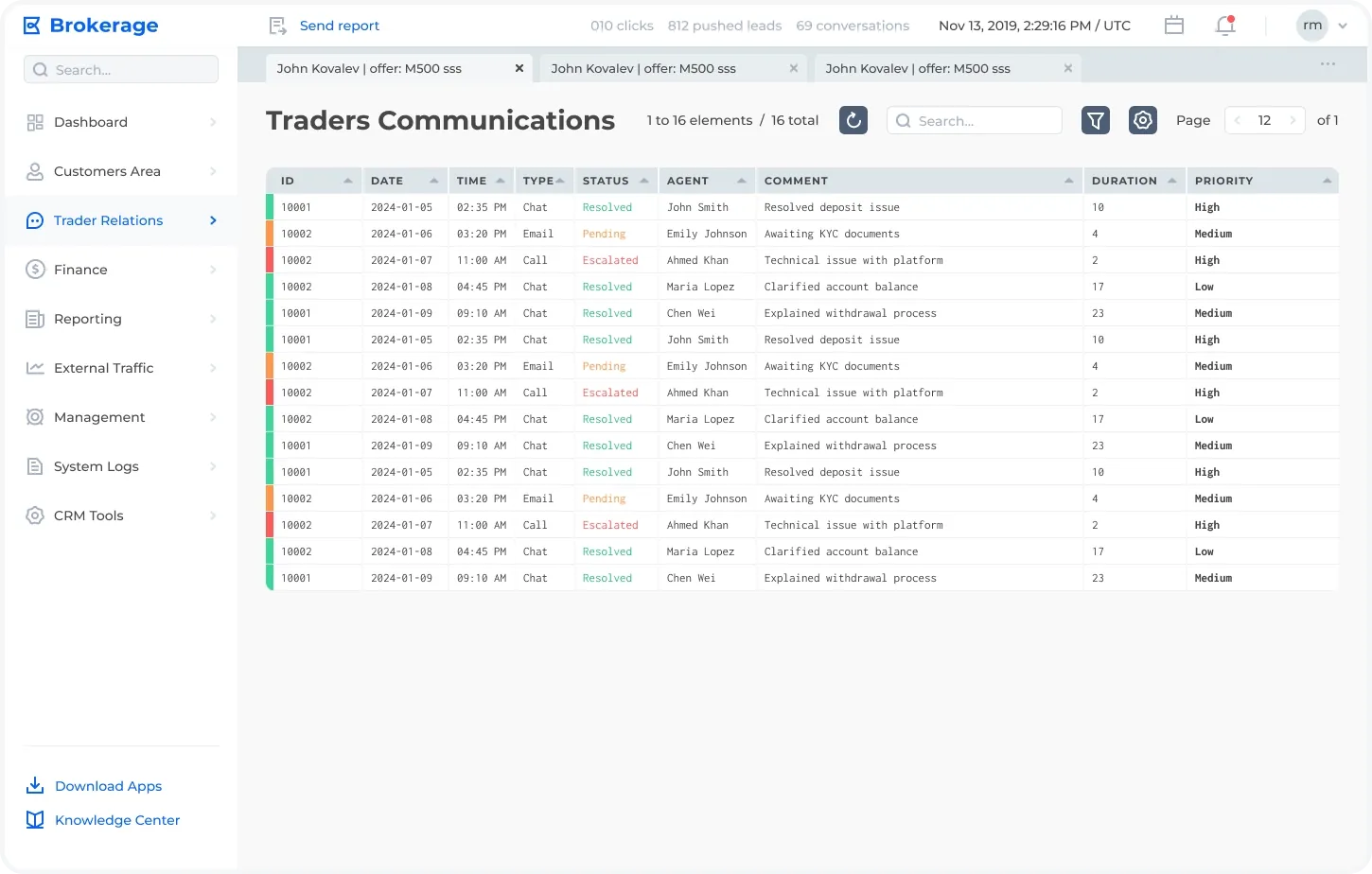Click the Download Apps arrow icon

coord(35,786)
